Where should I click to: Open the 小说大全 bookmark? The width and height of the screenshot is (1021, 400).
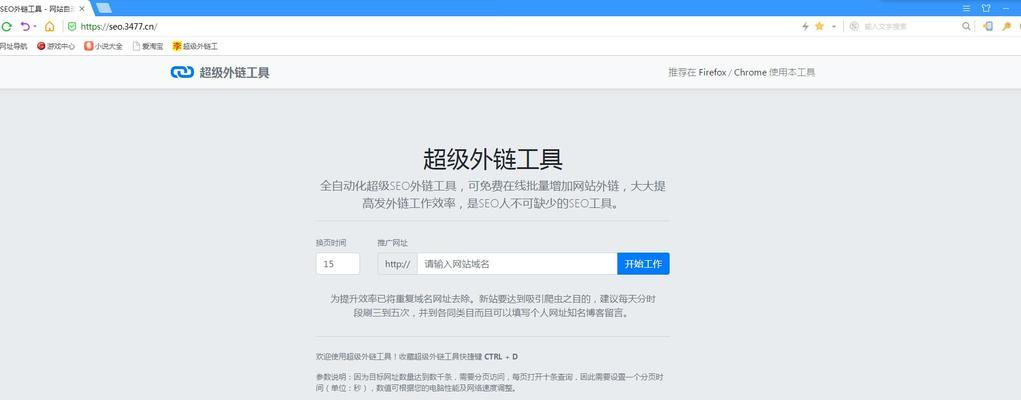coord(104,46)
